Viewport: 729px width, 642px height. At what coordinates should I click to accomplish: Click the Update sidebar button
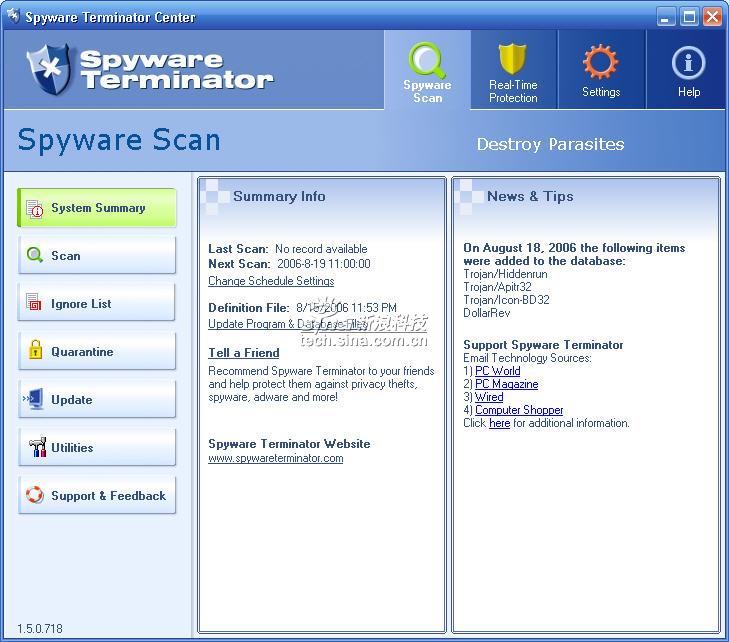point(97,399)
